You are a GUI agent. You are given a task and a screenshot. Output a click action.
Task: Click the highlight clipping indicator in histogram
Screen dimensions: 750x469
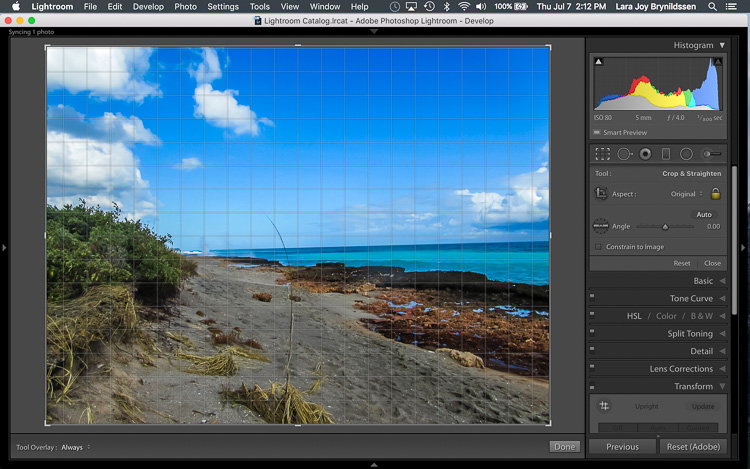(718, 62)
